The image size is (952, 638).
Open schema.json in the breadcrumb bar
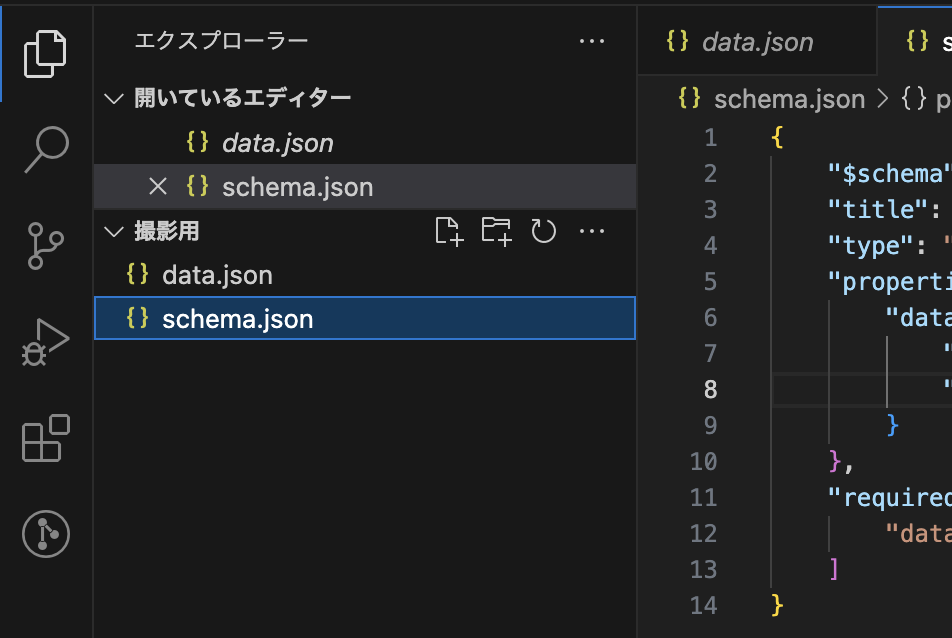click(790, 99)
